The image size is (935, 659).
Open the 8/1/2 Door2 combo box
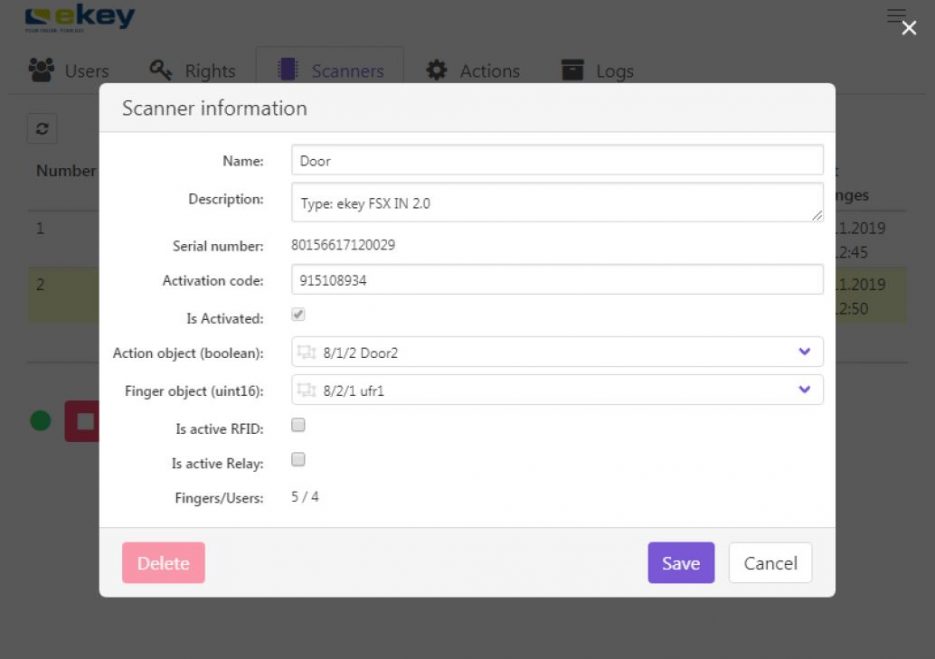[x=558, y=352]
